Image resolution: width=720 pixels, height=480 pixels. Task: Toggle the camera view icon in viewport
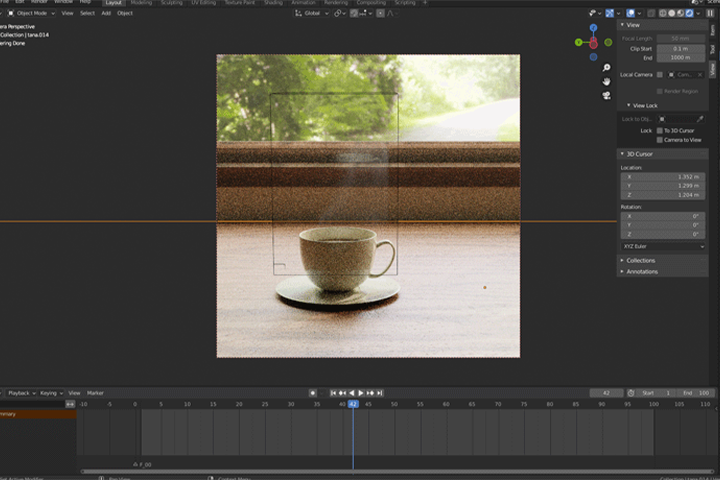click(x=607, y=95)
